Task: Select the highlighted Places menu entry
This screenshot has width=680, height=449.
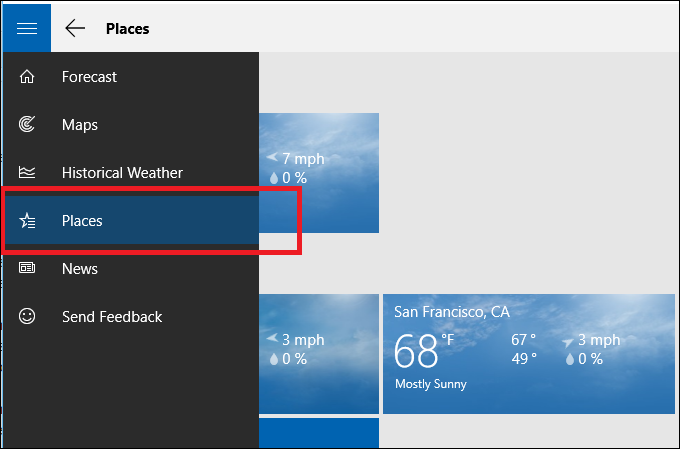Action: pos(82,221)
